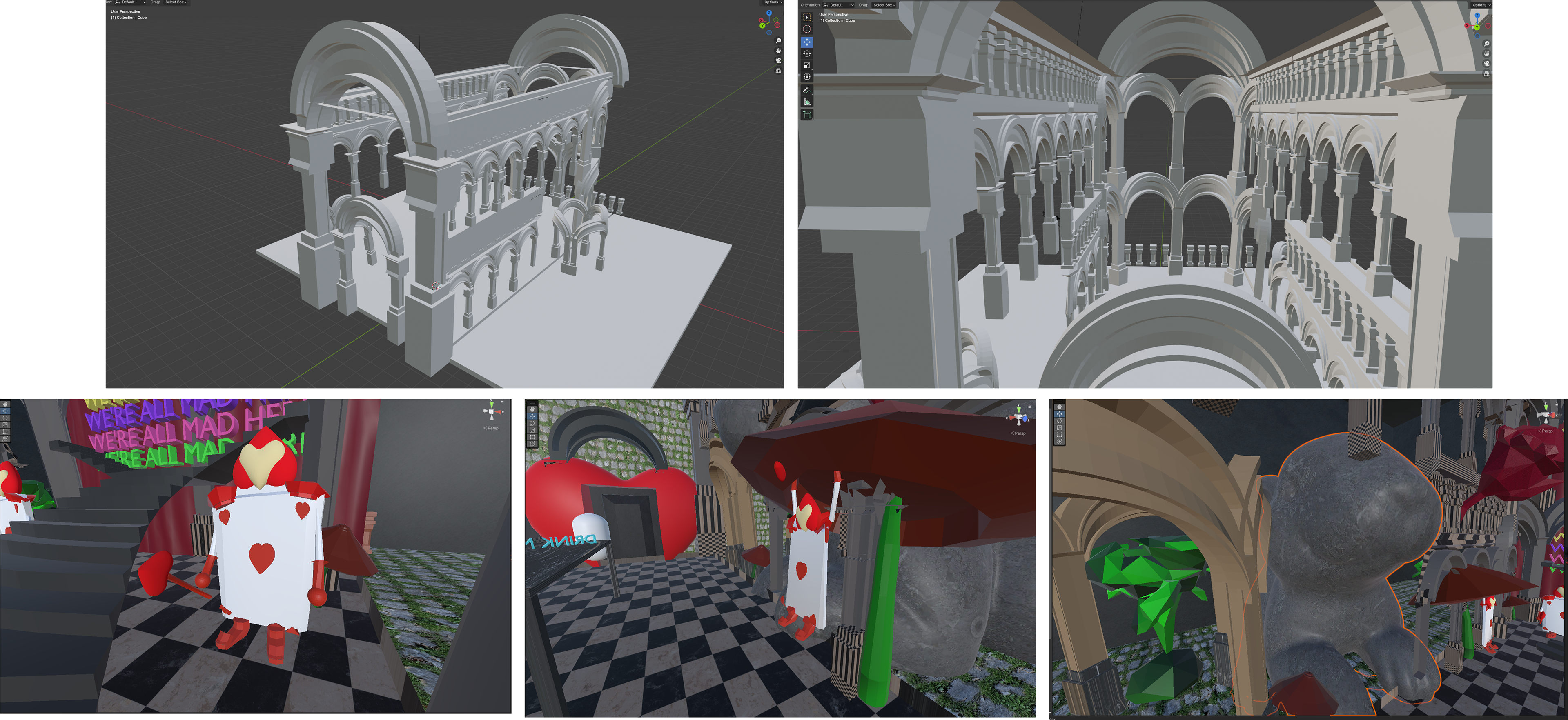
Task: Open Orientation Default dropdown in left viewport
Action: click(130, 2)
